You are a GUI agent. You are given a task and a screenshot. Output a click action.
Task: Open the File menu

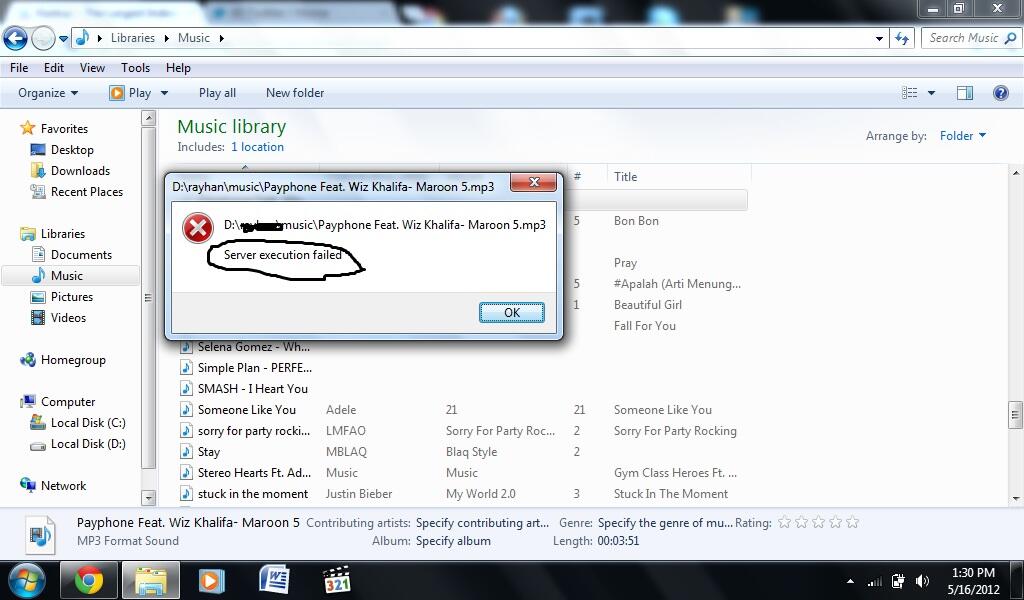tap(19, 68)
